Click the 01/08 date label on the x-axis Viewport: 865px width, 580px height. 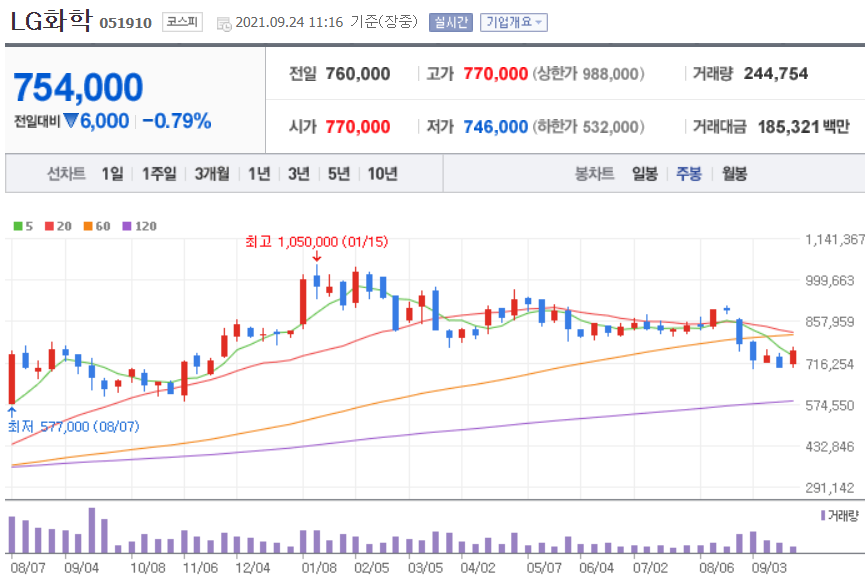pos(319,567)
